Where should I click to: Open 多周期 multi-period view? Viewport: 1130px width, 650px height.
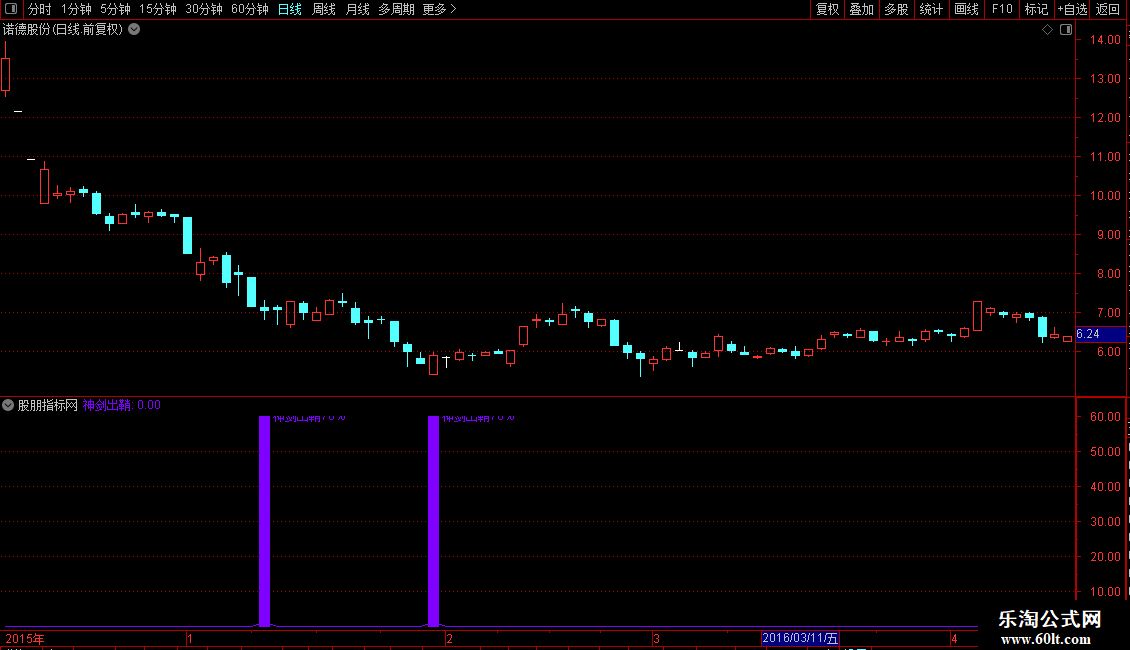point(396,9)
